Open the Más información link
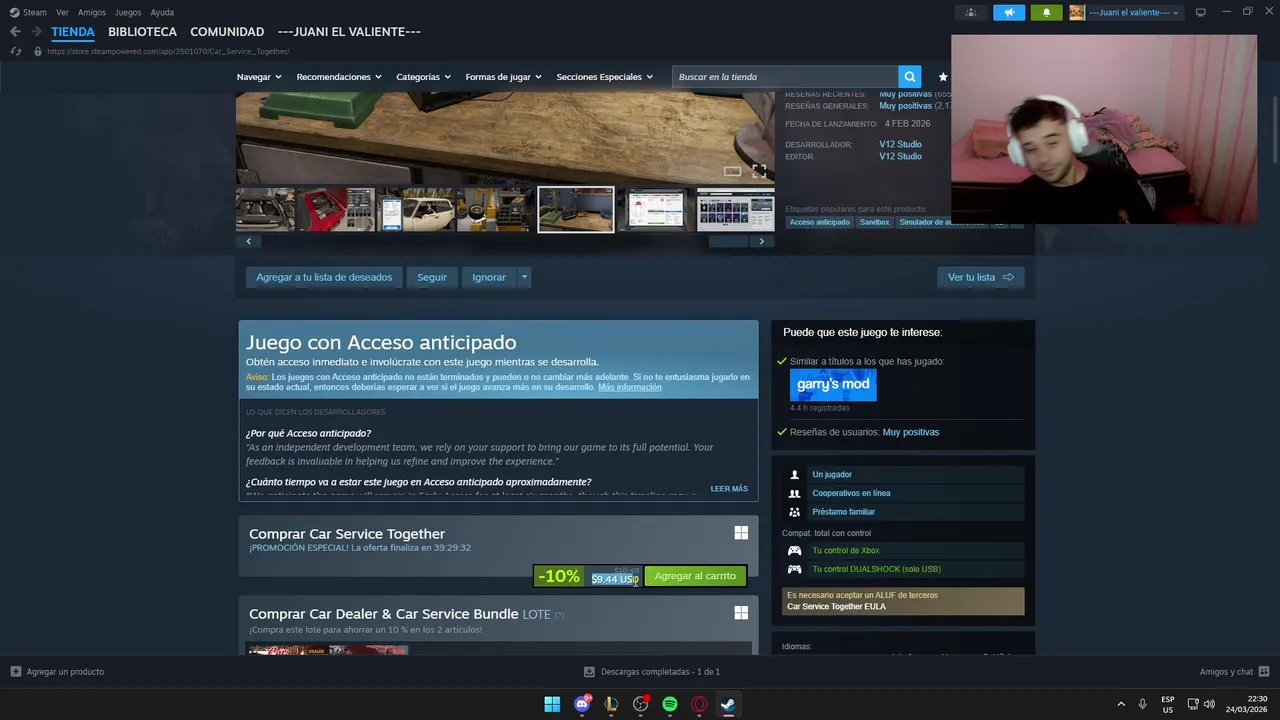The height and width of the screenshot is (720, 1280). [630, 387]
